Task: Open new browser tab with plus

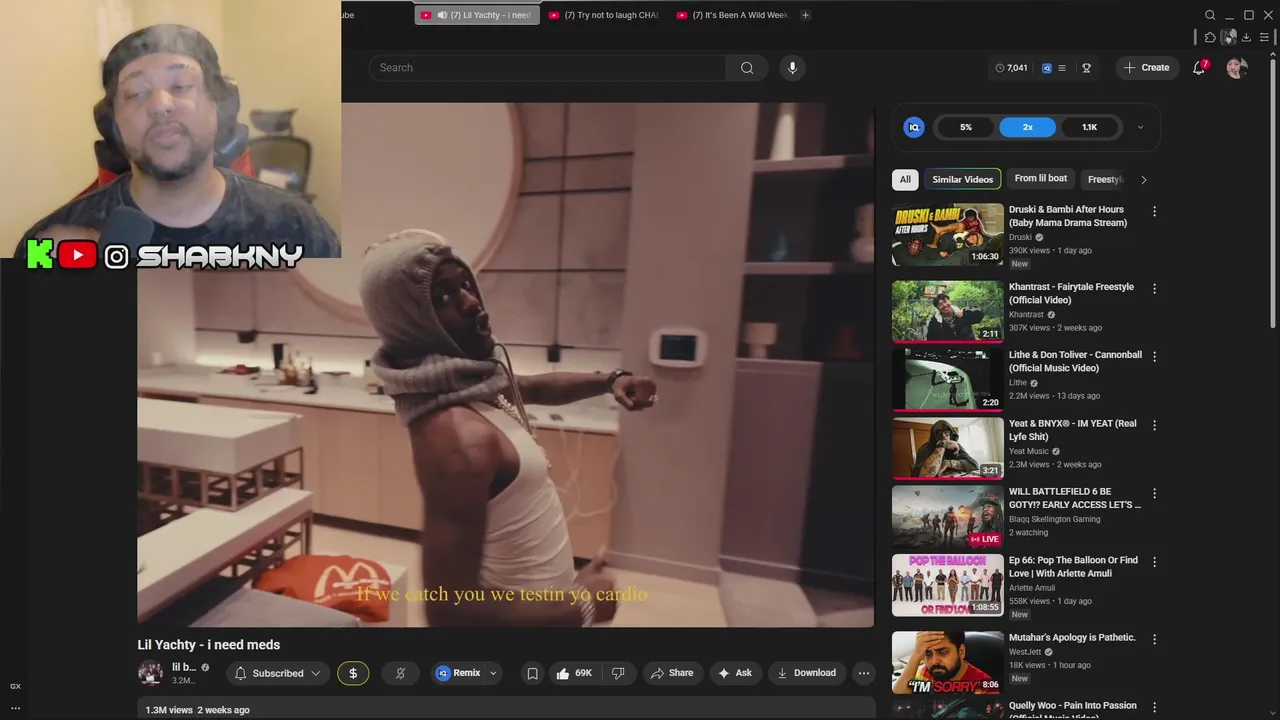Action: tap(805, 15)
